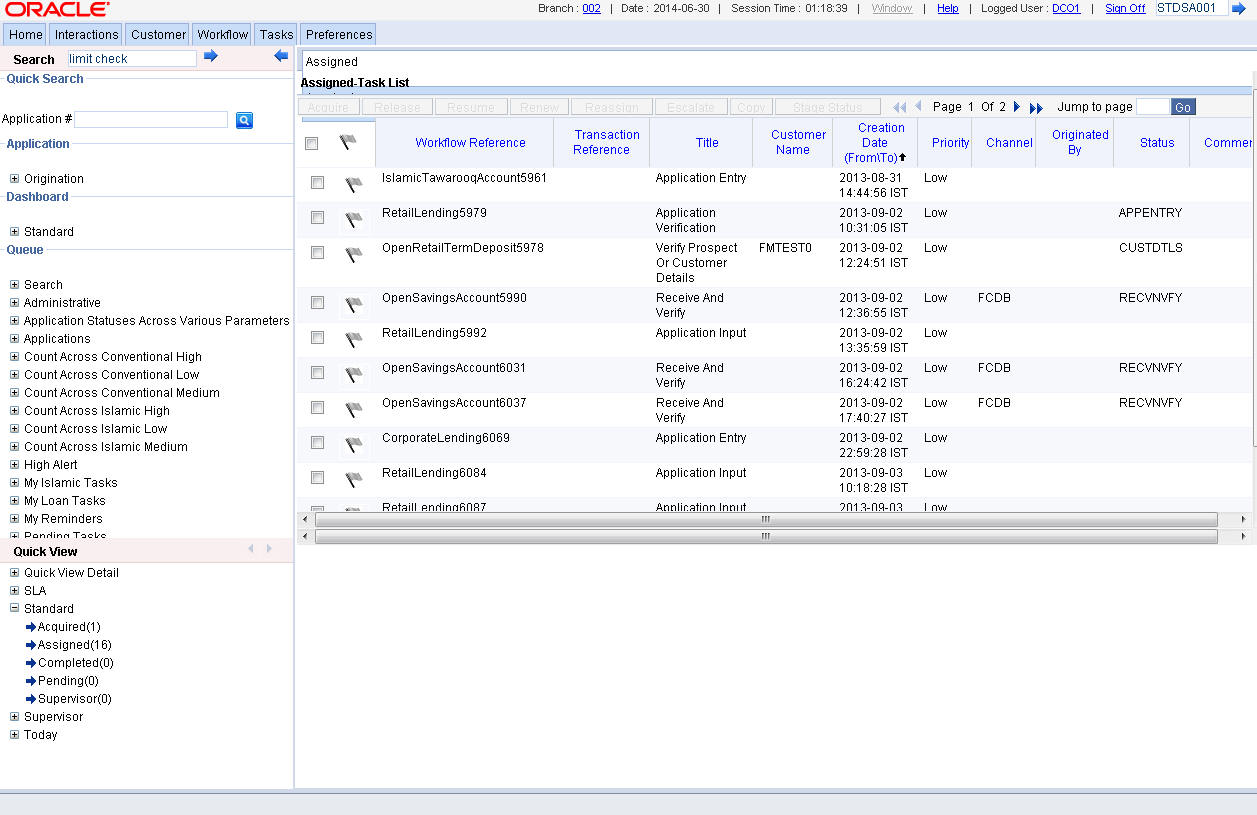Click the blue search arrow beside 'limit check'
Image resolution: width=1257 pixels, height=815 pixels.
210,57
